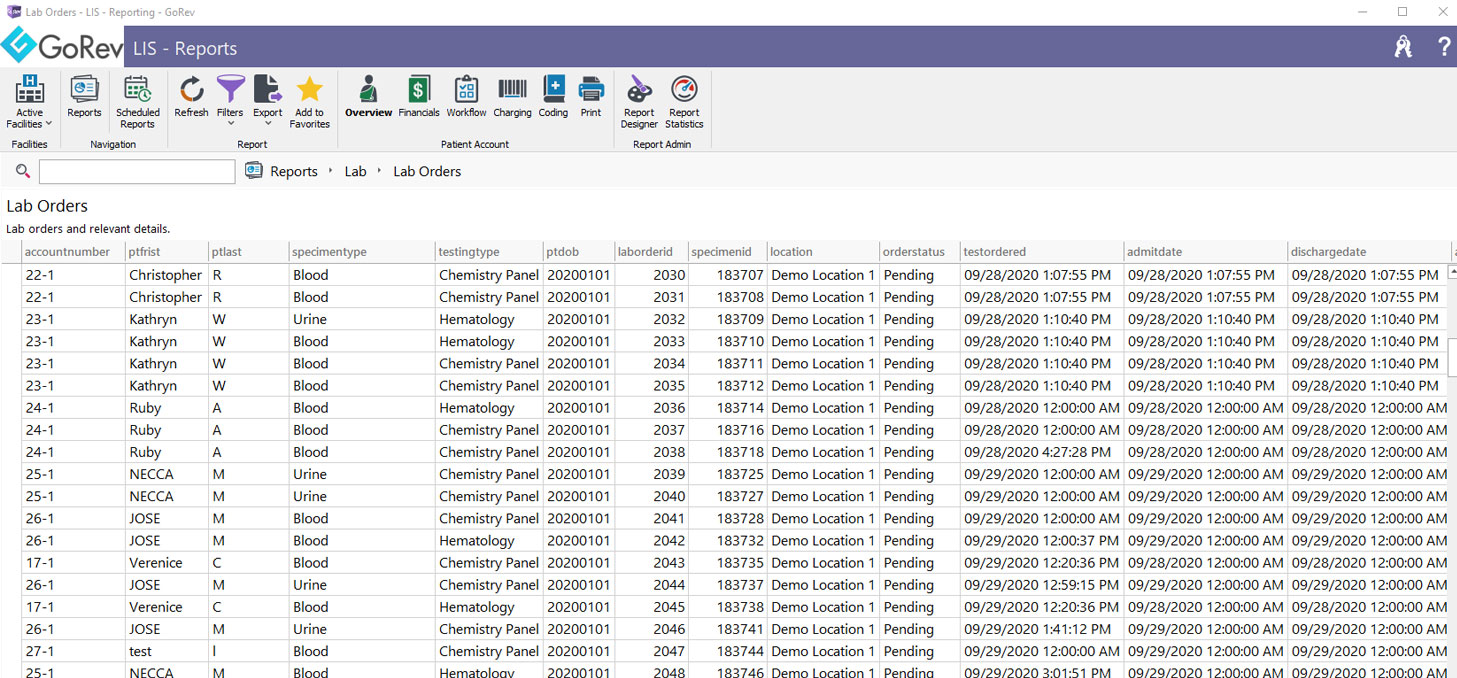
Task: Sort by orderstatus column header
Action: click(920, 252)
